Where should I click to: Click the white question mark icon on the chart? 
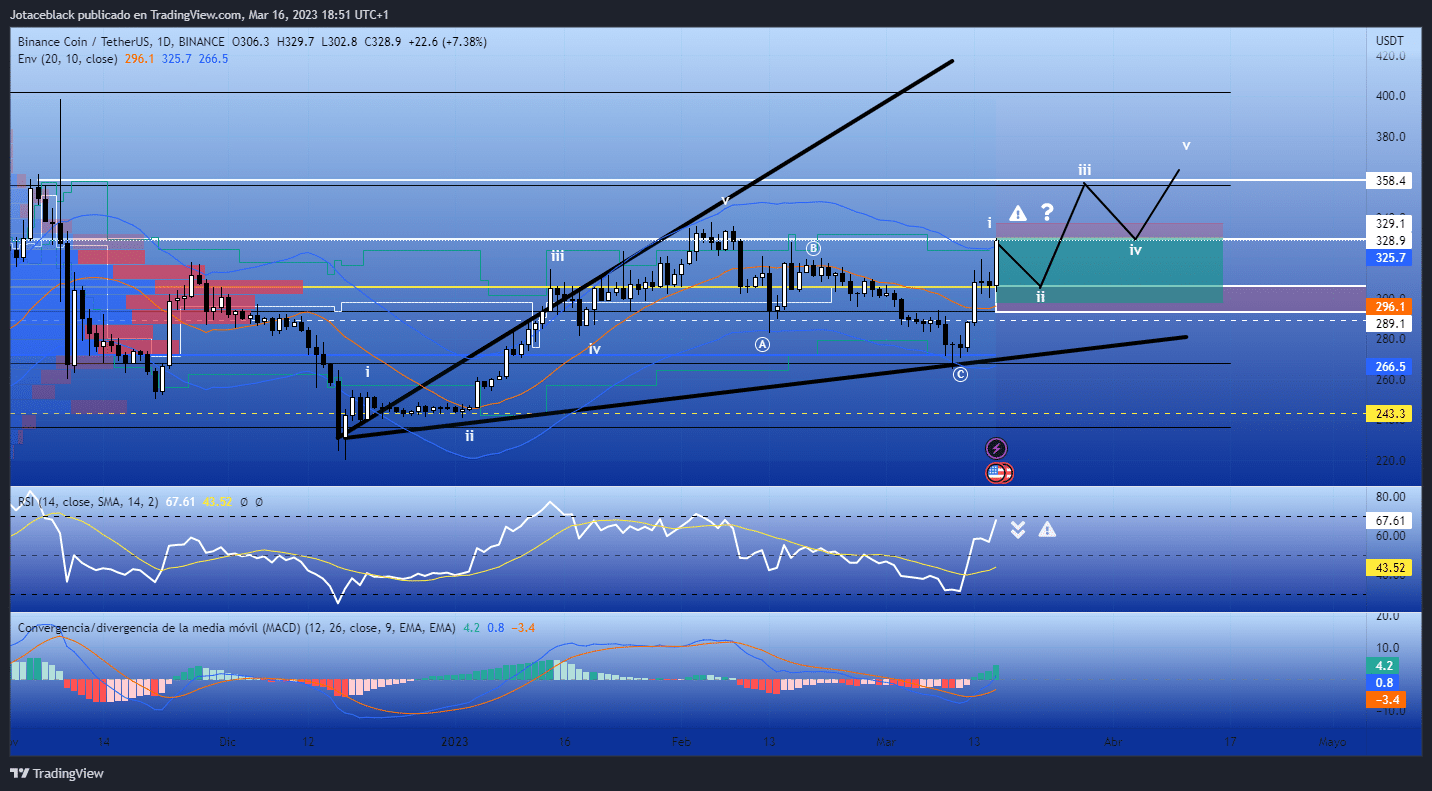pyautogui.click(x=1047, y=212)
